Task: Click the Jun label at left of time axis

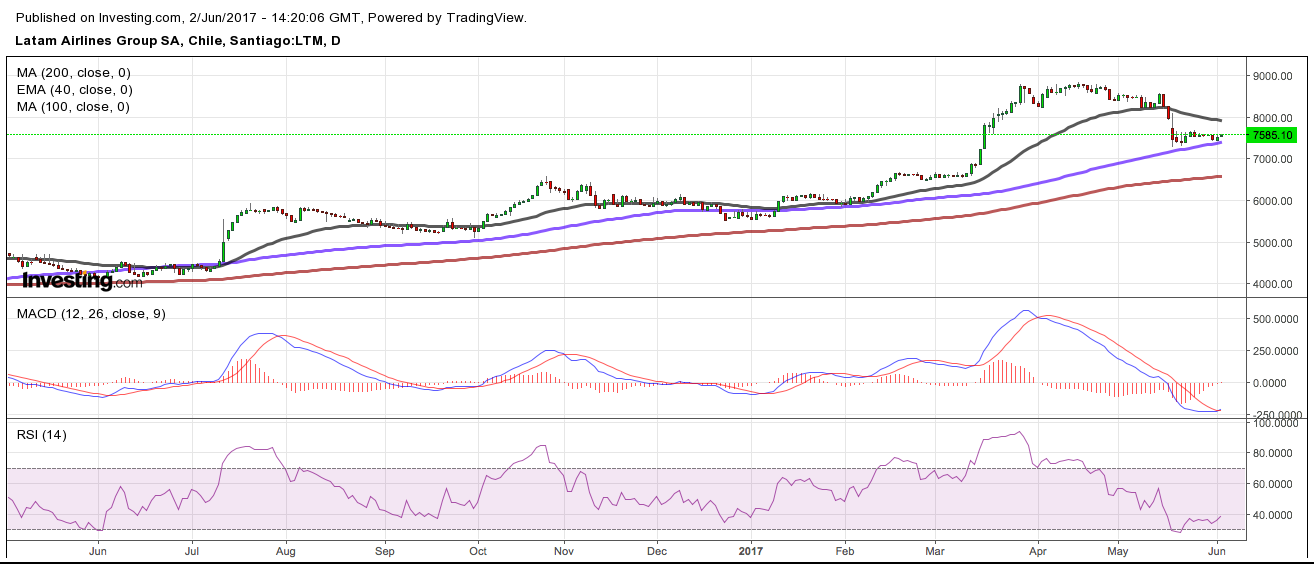Action: click(98, 550)
